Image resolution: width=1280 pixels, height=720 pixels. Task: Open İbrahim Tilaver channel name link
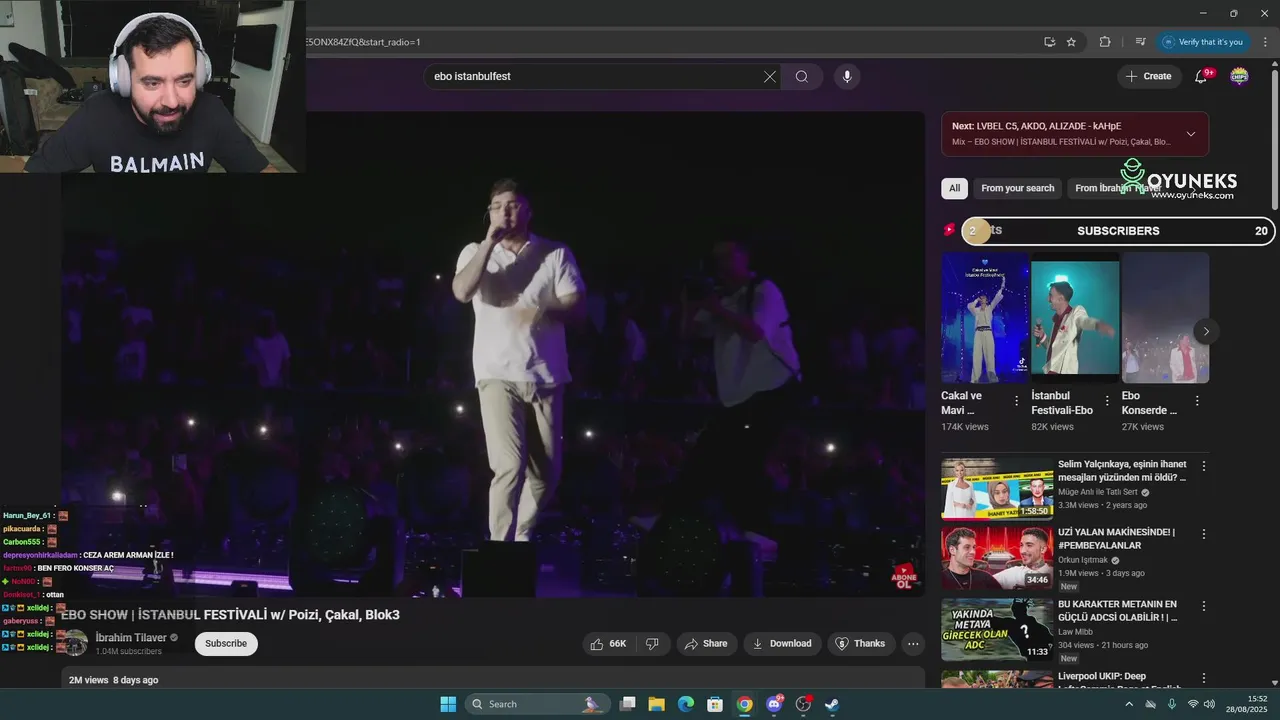[x=131, y=638]
